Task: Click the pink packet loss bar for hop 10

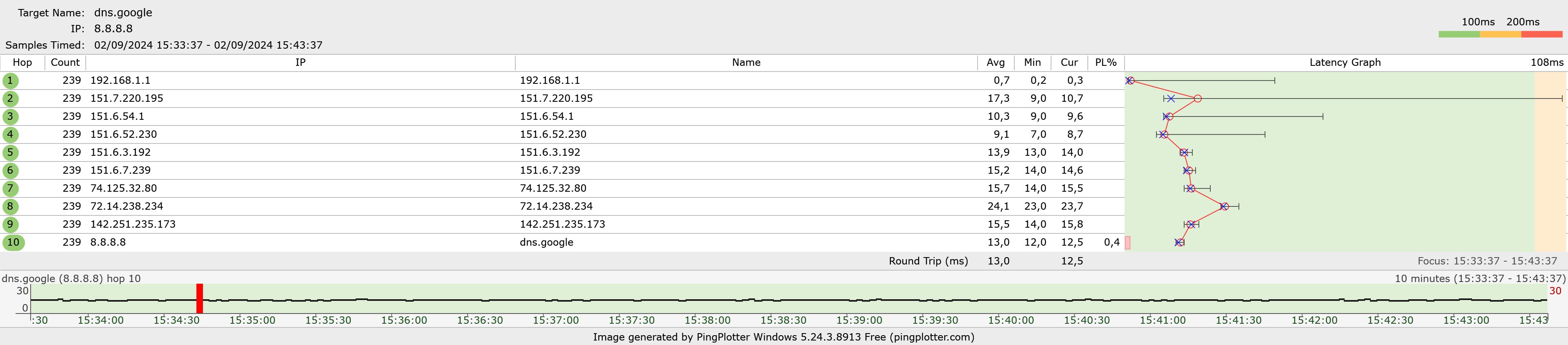Action: [1127, 242]
